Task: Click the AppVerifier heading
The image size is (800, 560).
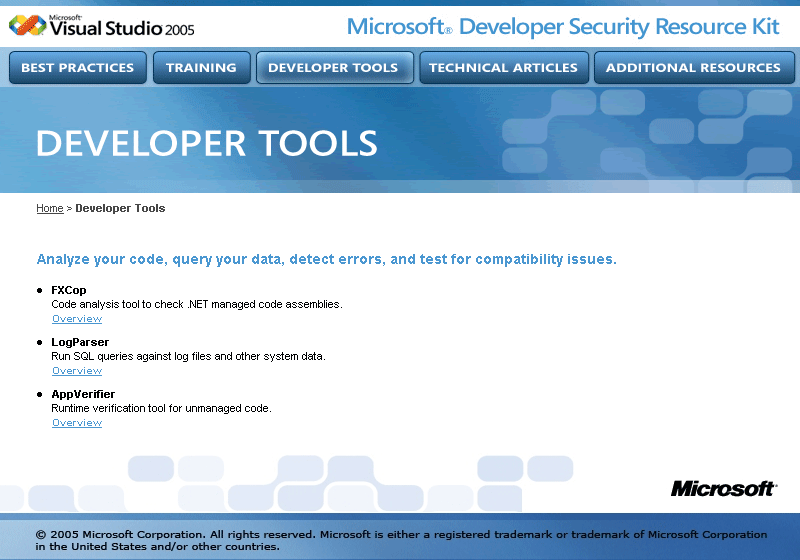Action: click(83, 394)
